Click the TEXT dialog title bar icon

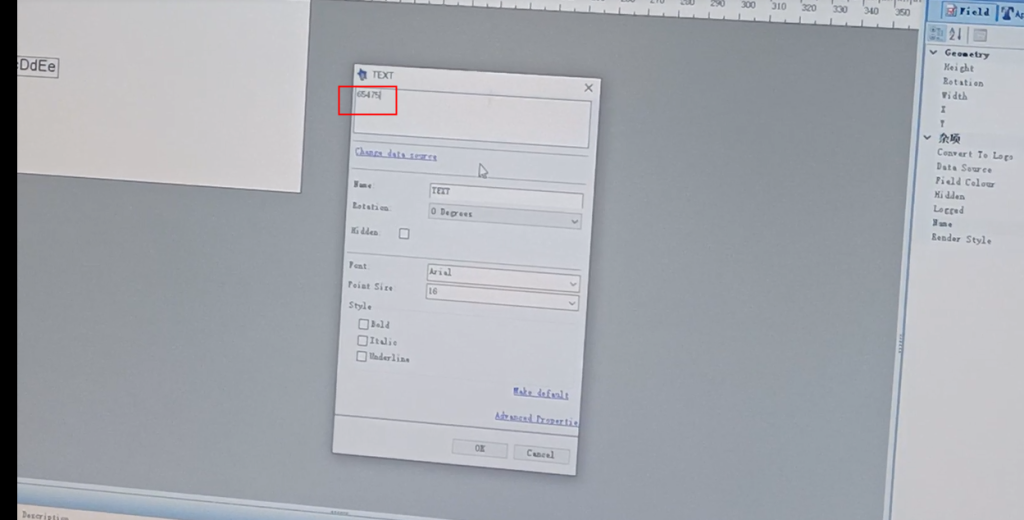pos(362,75)
